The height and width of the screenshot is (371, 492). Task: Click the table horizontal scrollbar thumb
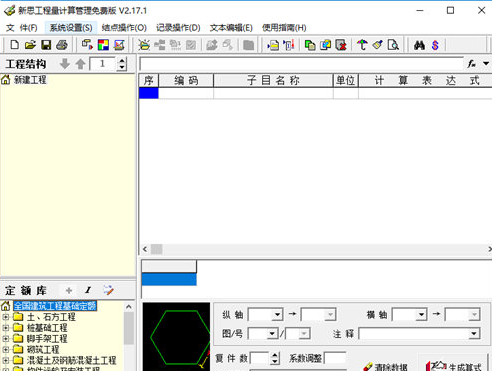pyautogui.click(x=157, y=249)
